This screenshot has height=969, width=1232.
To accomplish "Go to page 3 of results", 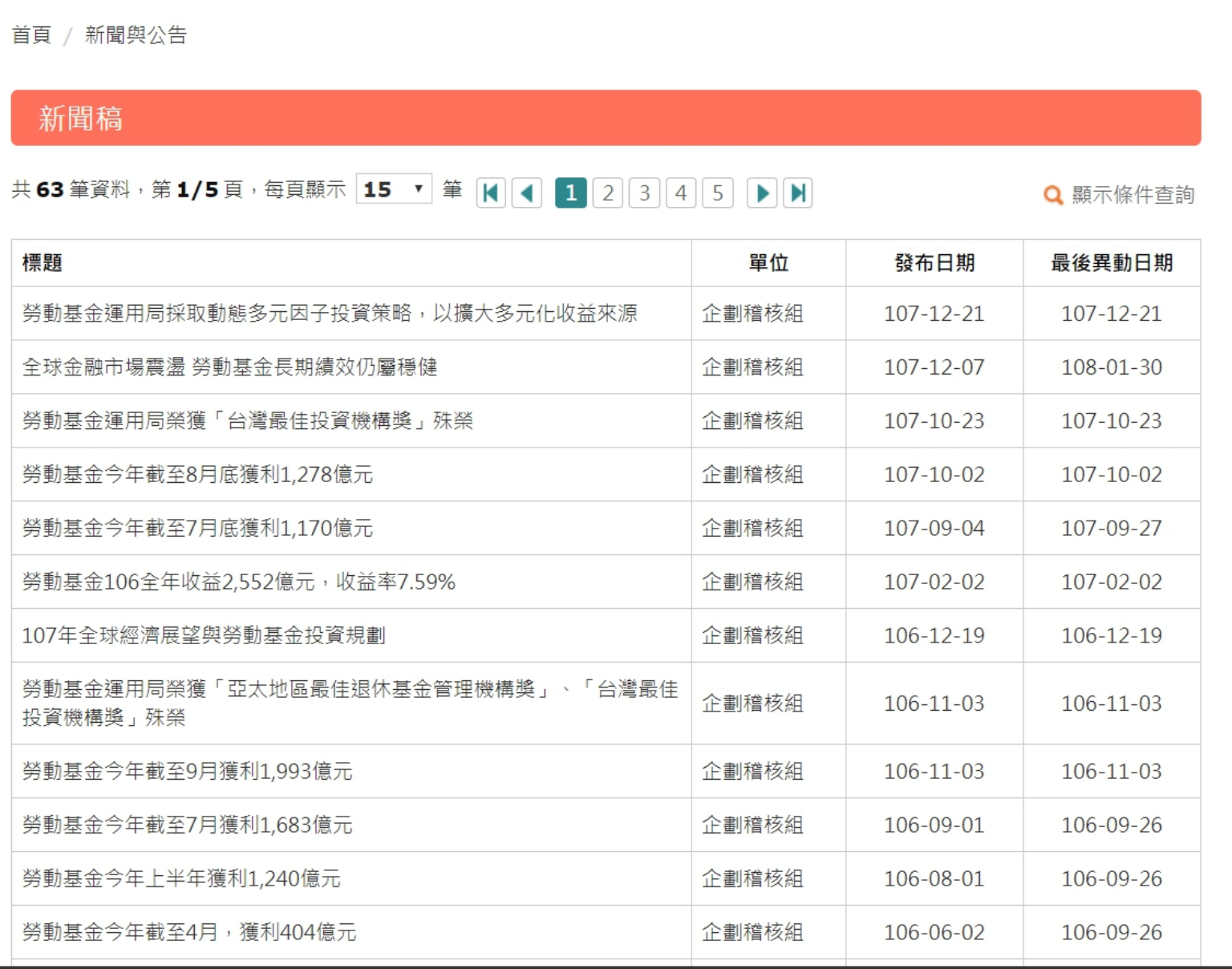I will click(x=644, y=193).
